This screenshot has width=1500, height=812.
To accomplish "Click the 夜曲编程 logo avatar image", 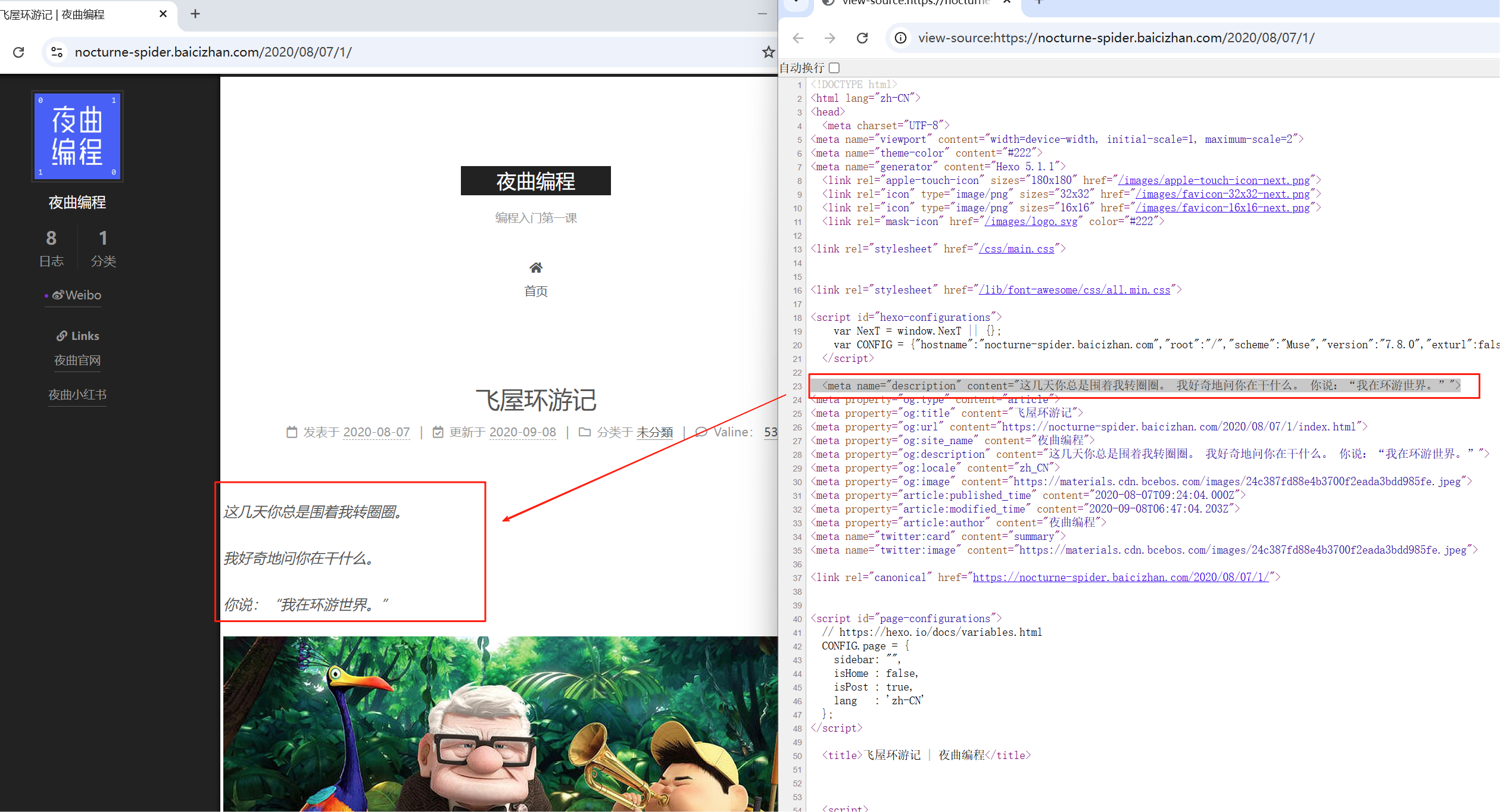I will click(77, 136).
